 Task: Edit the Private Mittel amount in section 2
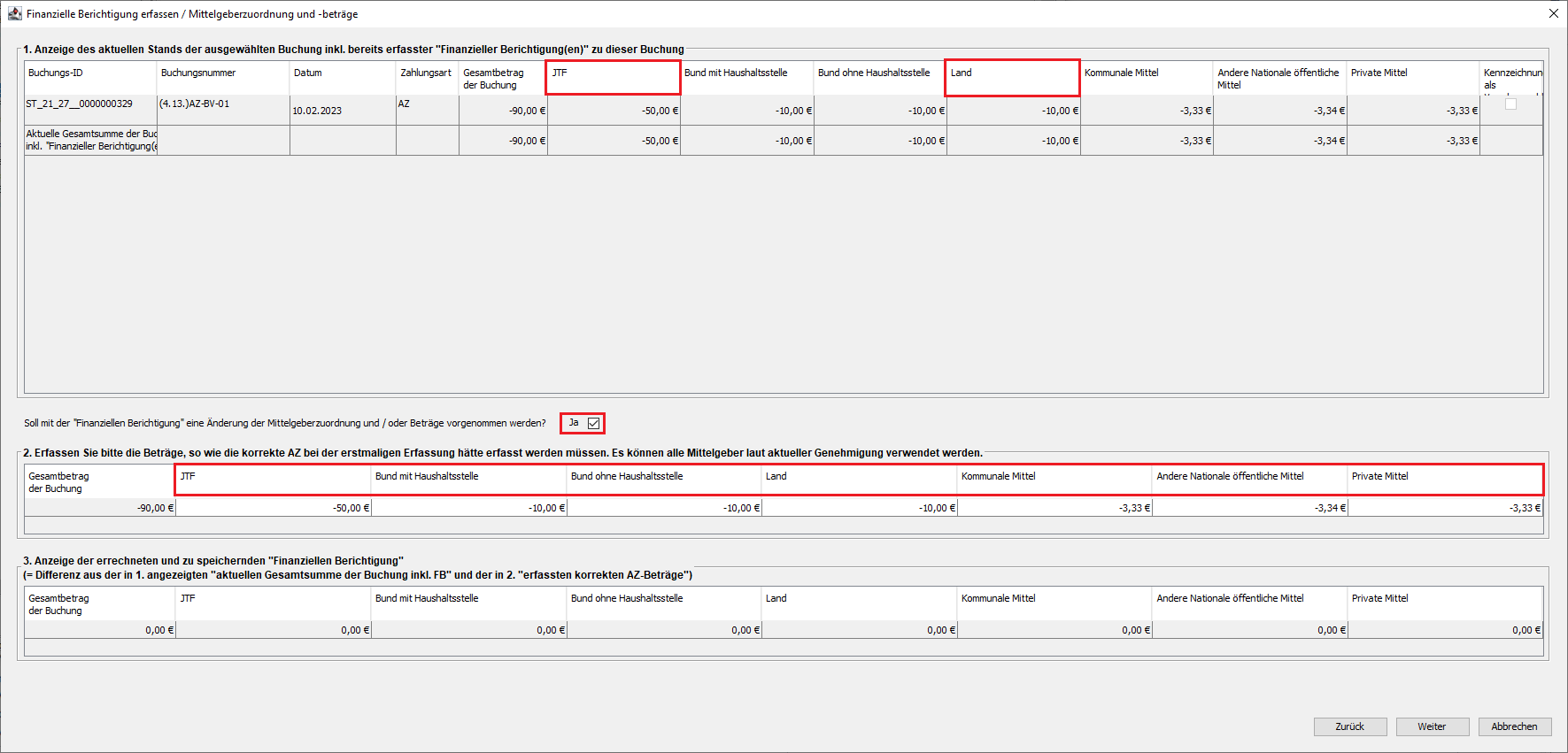tap(1445, 508)
